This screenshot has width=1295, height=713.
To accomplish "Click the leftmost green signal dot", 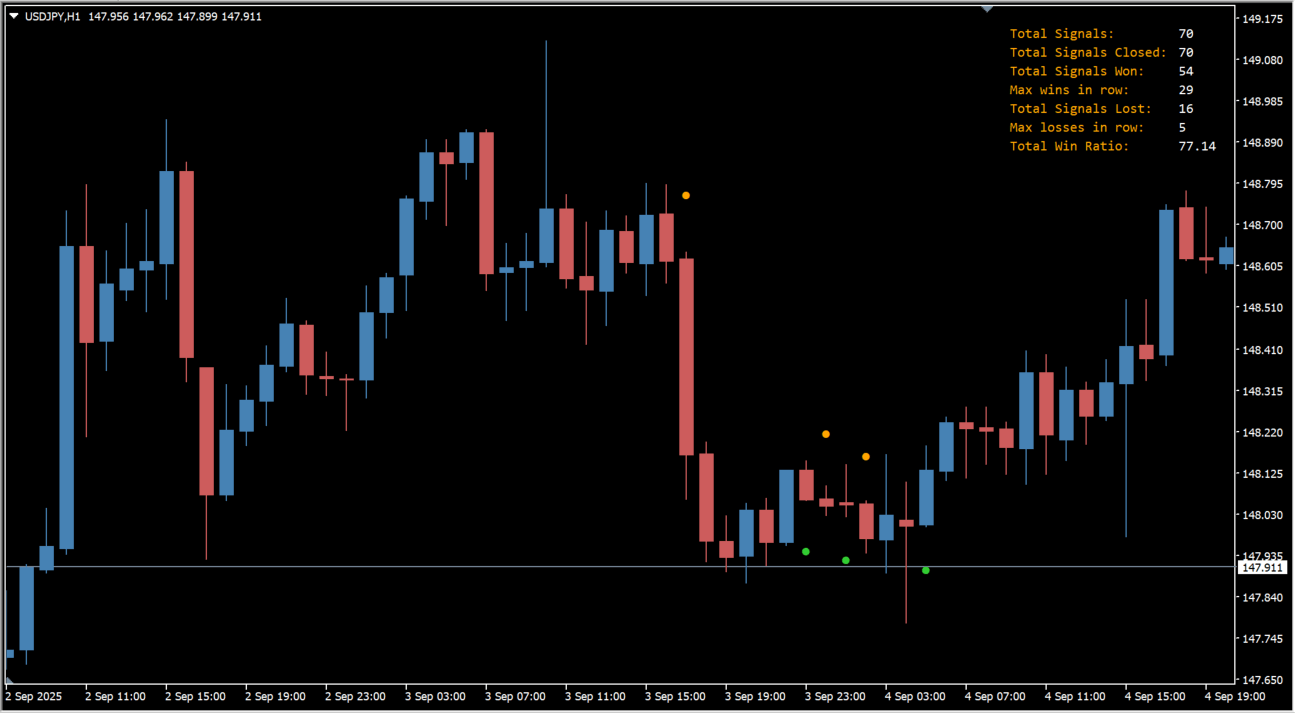I will tap(806, 551).
